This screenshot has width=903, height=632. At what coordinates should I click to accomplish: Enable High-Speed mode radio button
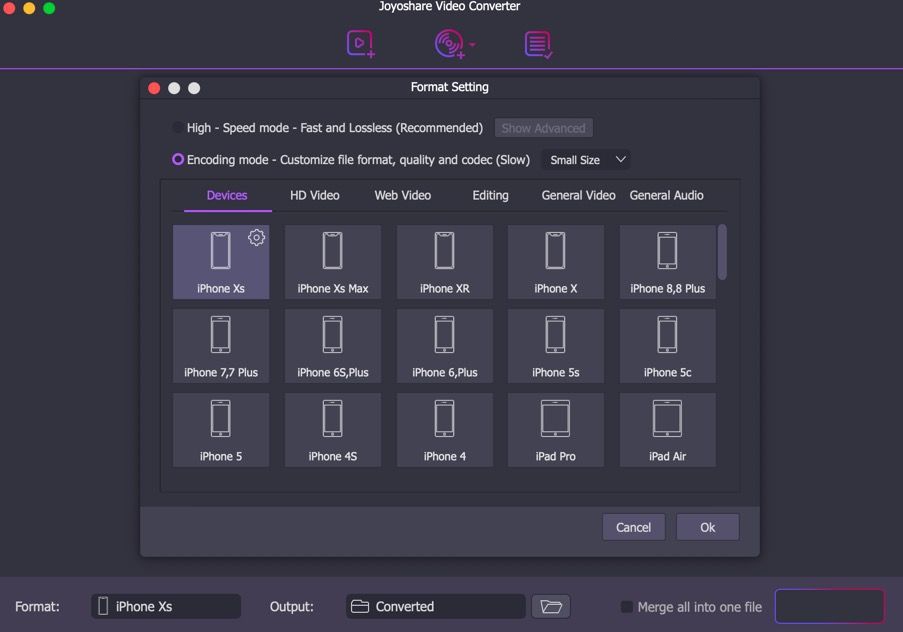tap(178, 127)
